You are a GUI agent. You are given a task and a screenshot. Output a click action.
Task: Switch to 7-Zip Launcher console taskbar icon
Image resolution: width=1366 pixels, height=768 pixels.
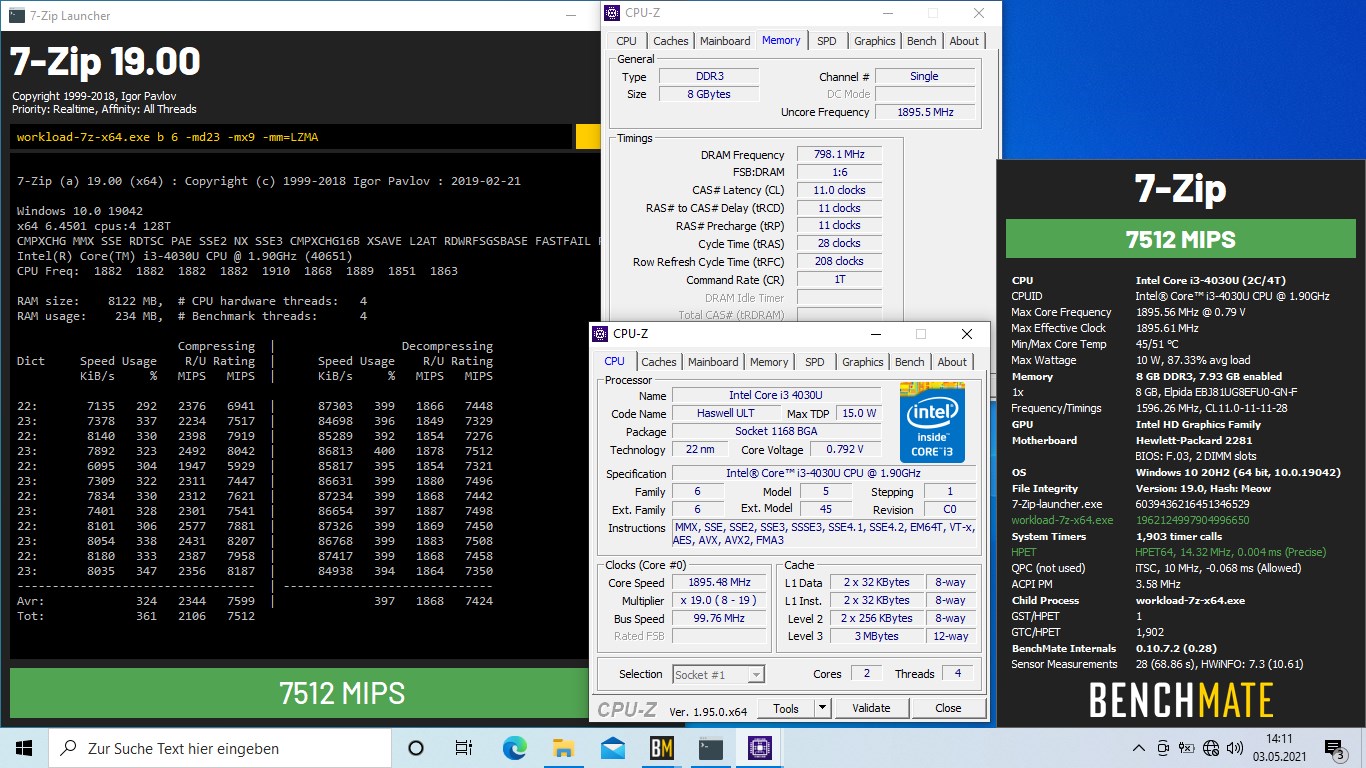pos(710,748)
